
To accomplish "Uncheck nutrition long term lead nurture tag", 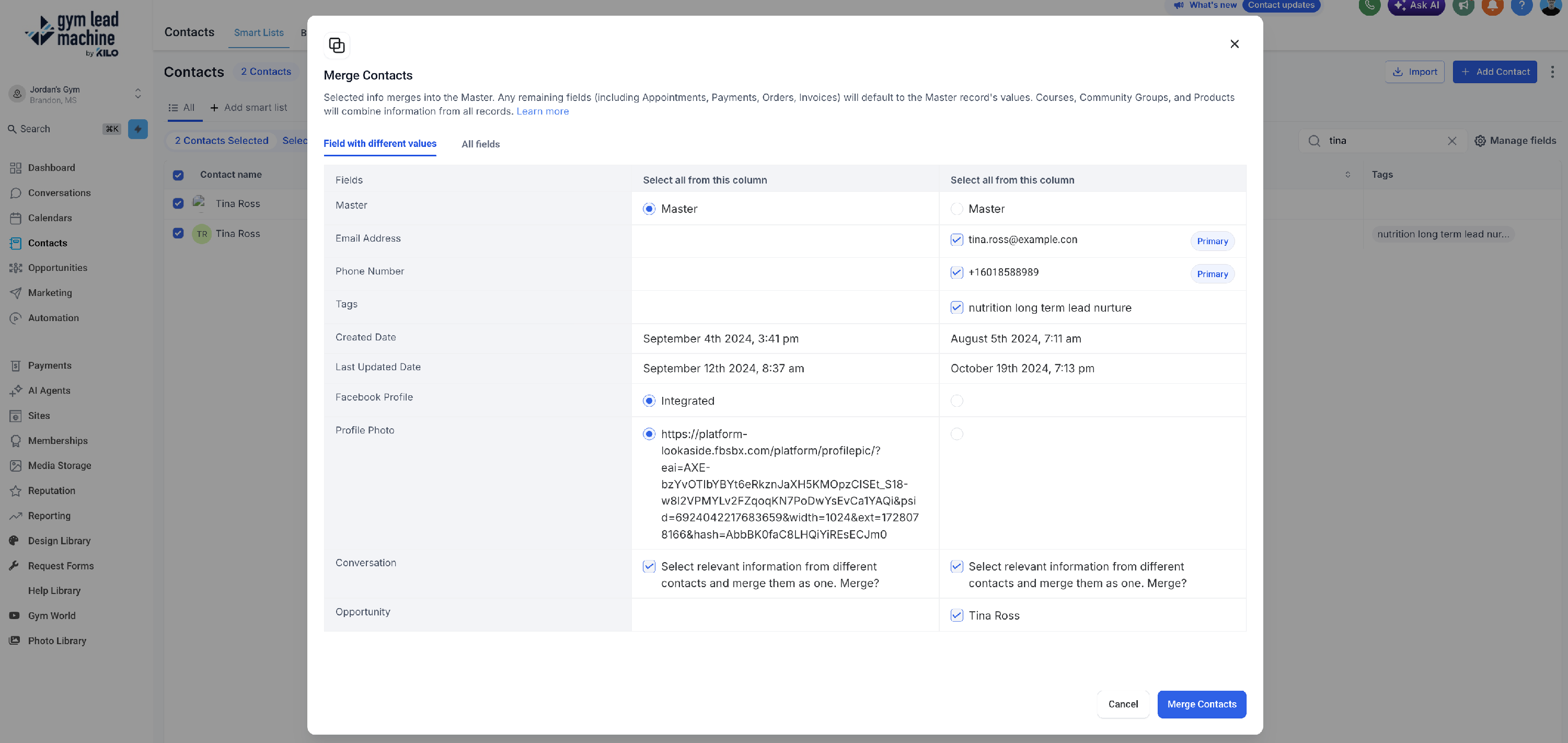I will click(x=956, y=307).
